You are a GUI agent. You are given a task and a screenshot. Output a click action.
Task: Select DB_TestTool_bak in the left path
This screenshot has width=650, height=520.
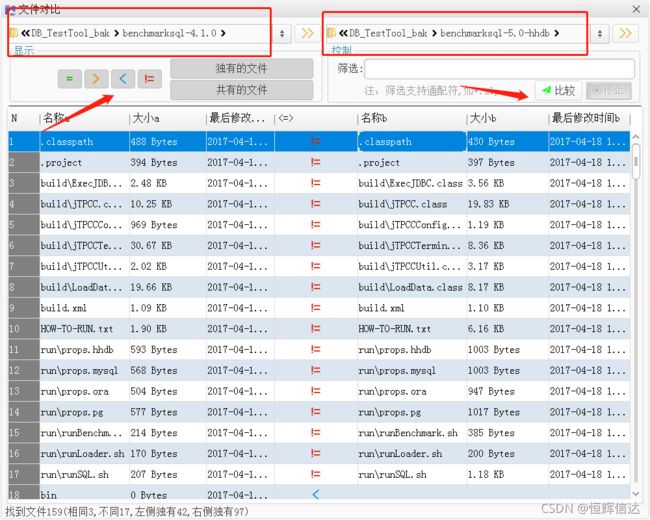tap(70, 33)
